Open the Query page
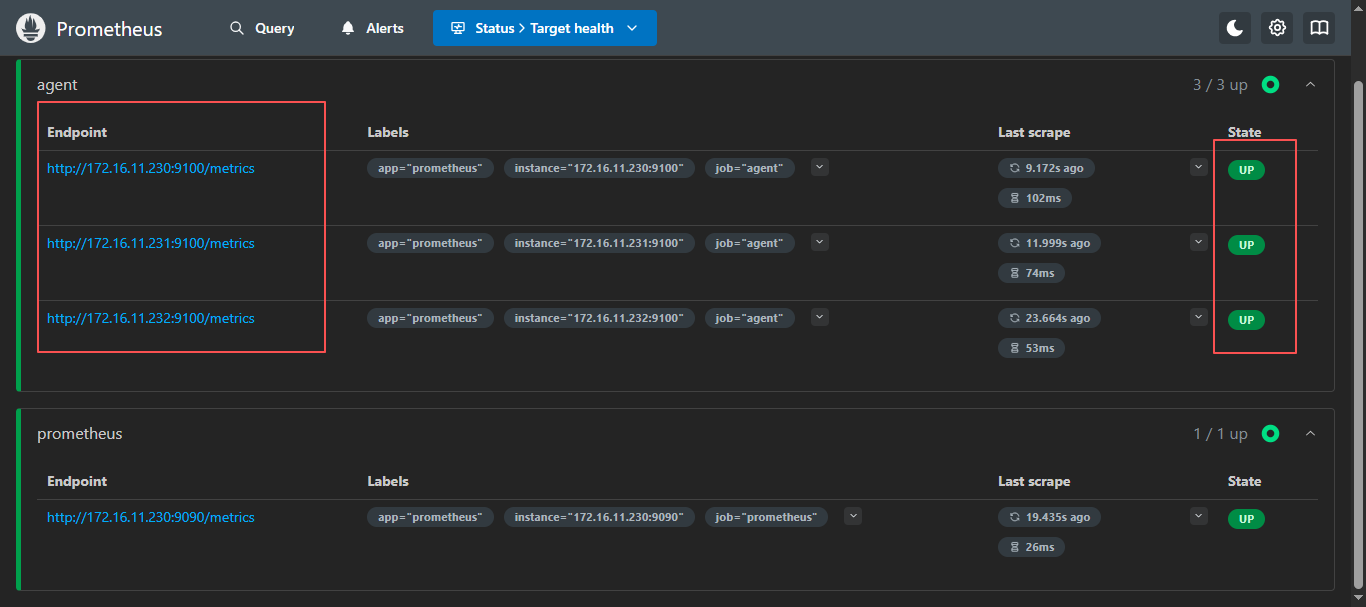 (x=262, y=28)
